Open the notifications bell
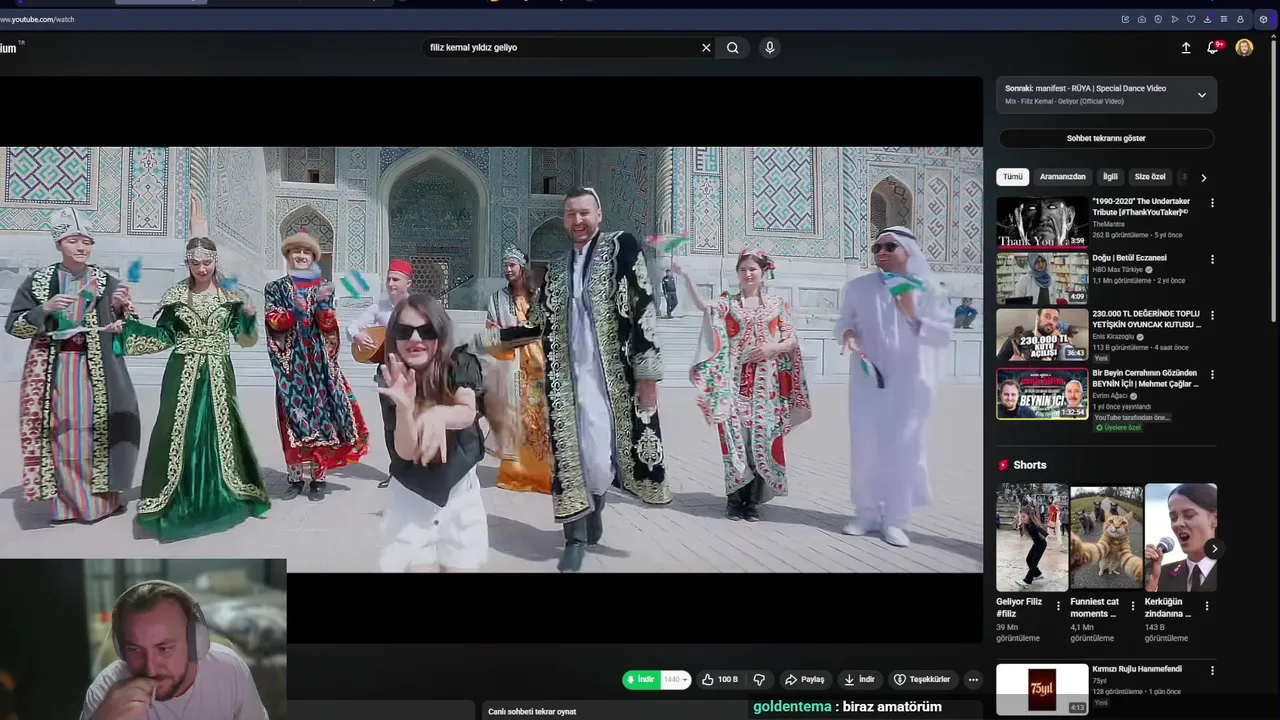The height and width of the screenshot is (720, 1280). 1213,47
